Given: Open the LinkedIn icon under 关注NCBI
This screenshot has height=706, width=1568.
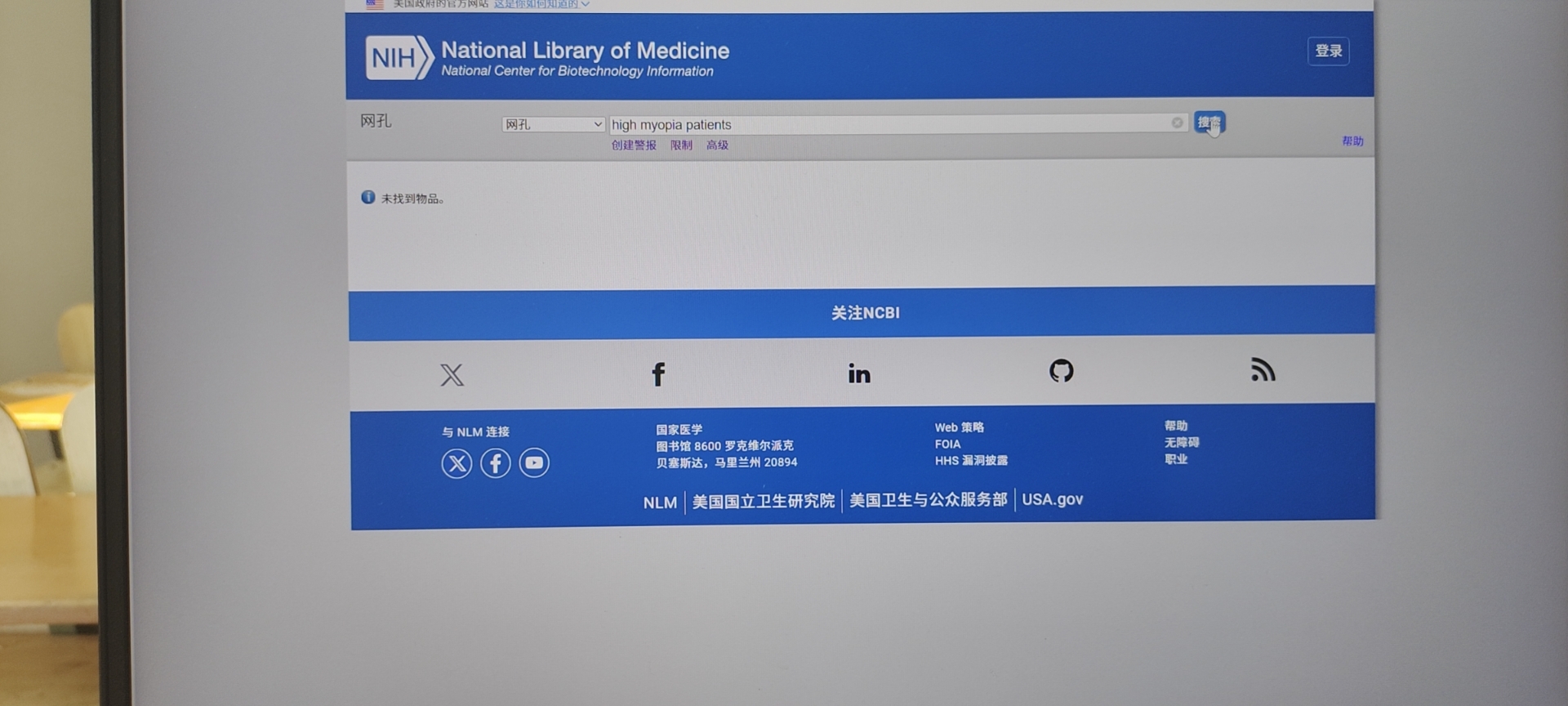Looking at the screenshot, I should pos(859,373).
